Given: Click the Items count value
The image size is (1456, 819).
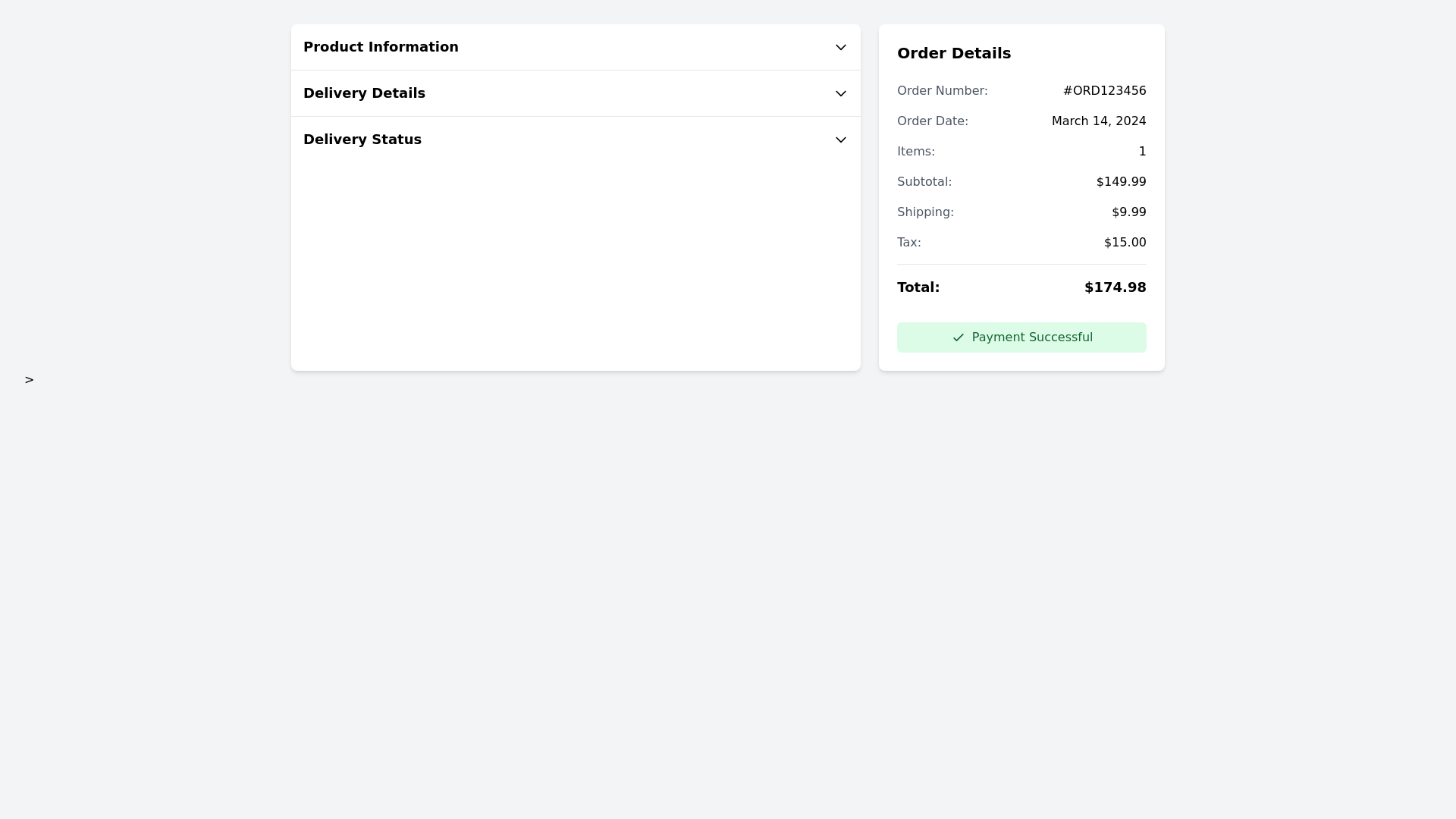Looking at the screenshot, I should coord(1142,152).
